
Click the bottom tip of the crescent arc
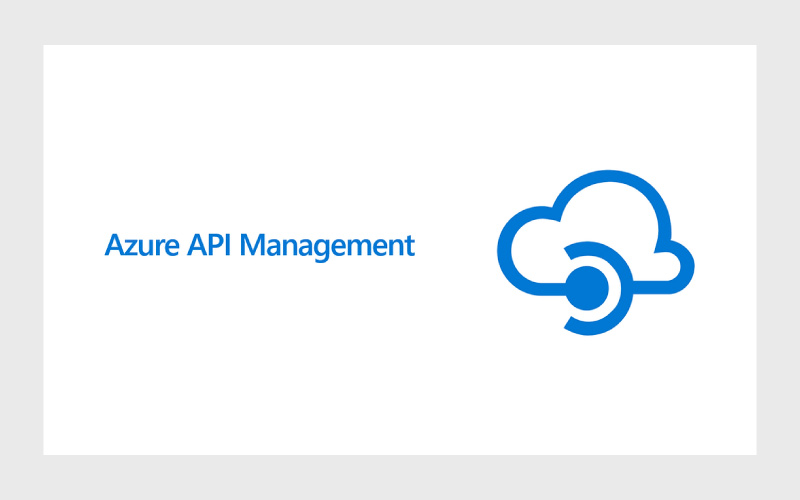(574, 324)
